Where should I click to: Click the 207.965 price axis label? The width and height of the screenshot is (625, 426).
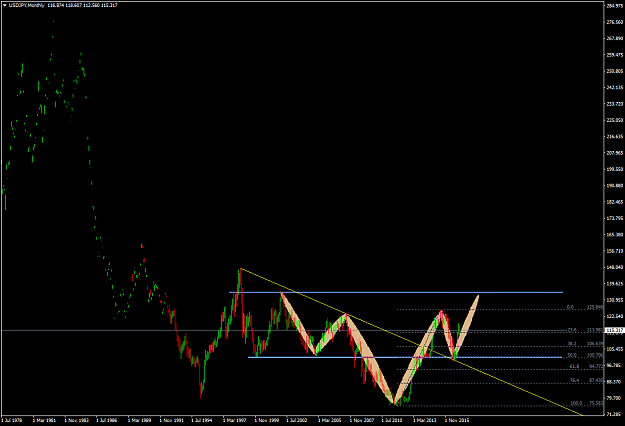click(615, 153)
